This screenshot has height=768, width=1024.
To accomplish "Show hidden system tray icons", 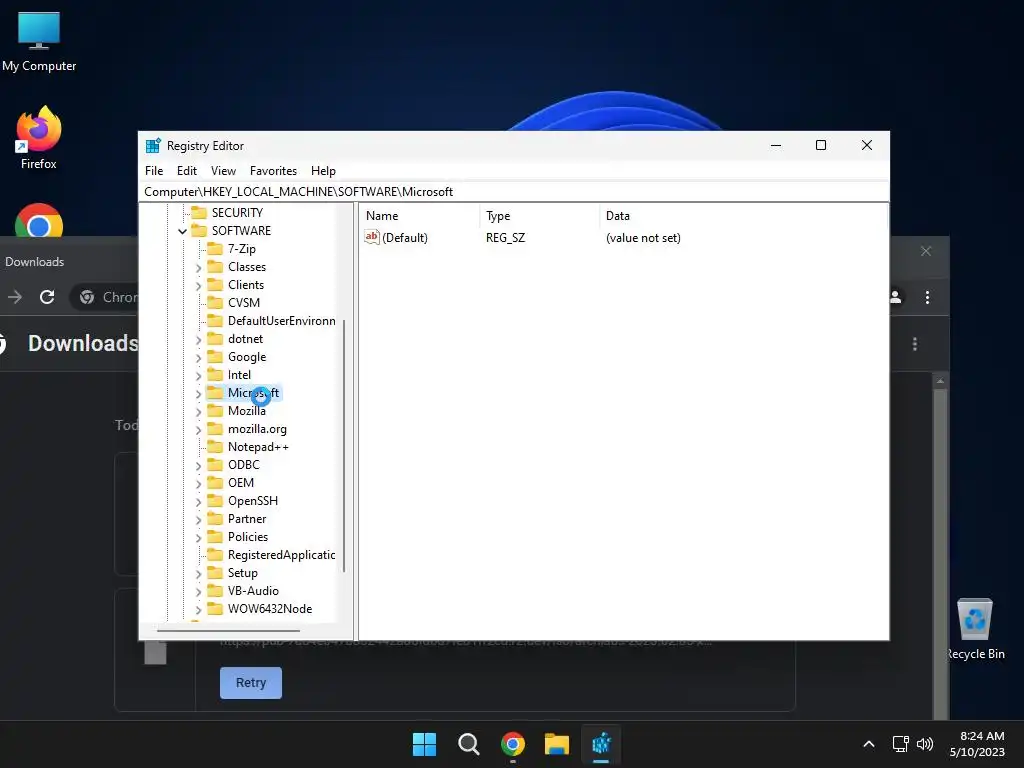I will click(869, 744).
